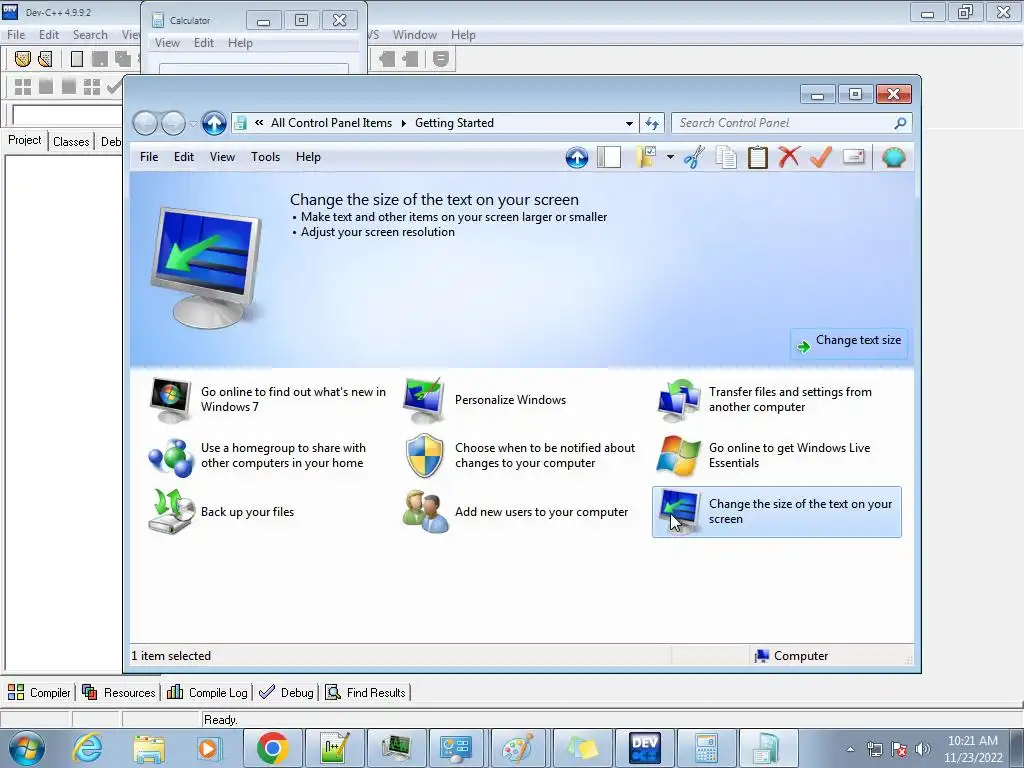Open the Resources tab at bottom
The height and width of the screenshot is (768, 1024).
119,692
